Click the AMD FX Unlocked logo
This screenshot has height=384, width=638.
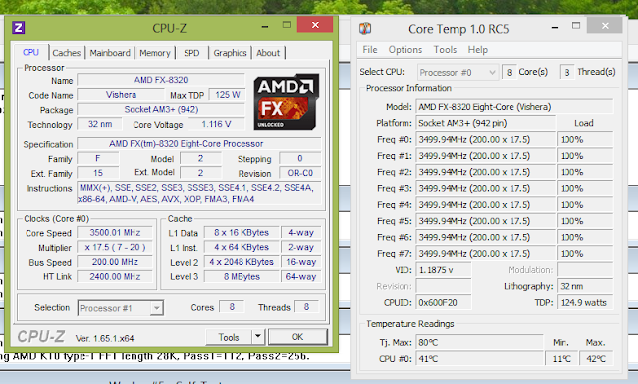click(x=286, y=102)
